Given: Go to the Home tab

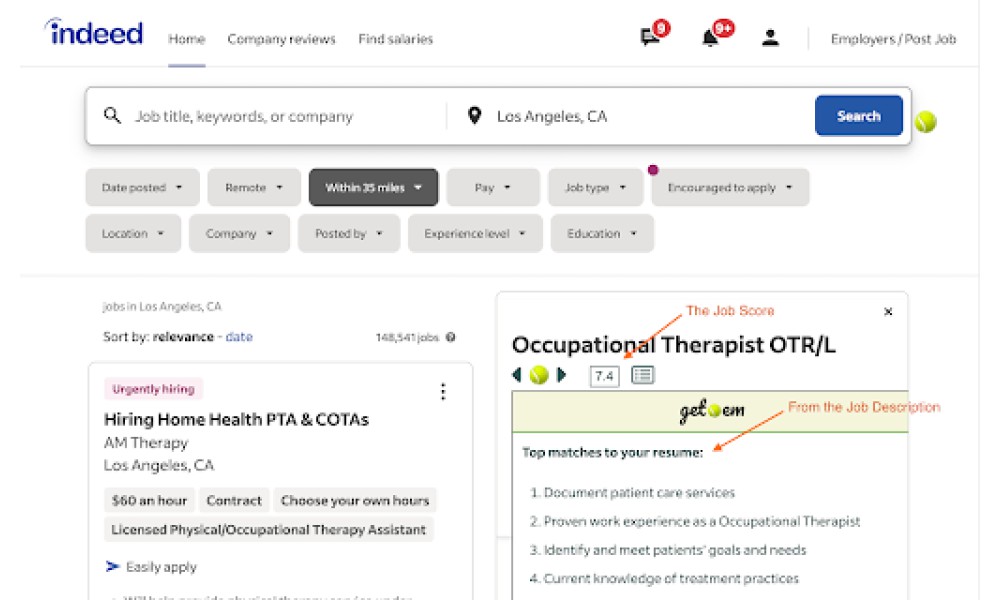Looking at the screenshot, I should click(x=186, y=39).
